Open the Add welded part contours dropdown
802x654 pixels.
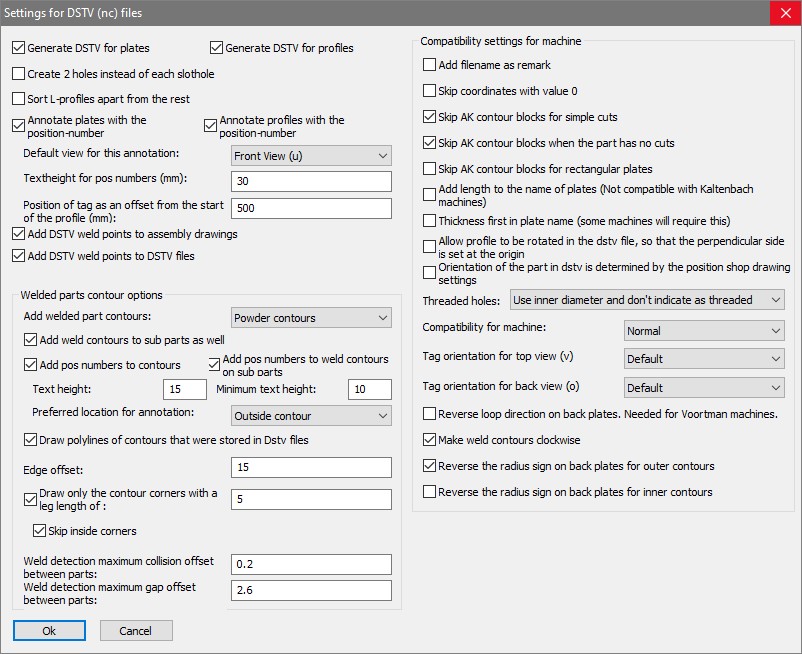tap(311, 318)
